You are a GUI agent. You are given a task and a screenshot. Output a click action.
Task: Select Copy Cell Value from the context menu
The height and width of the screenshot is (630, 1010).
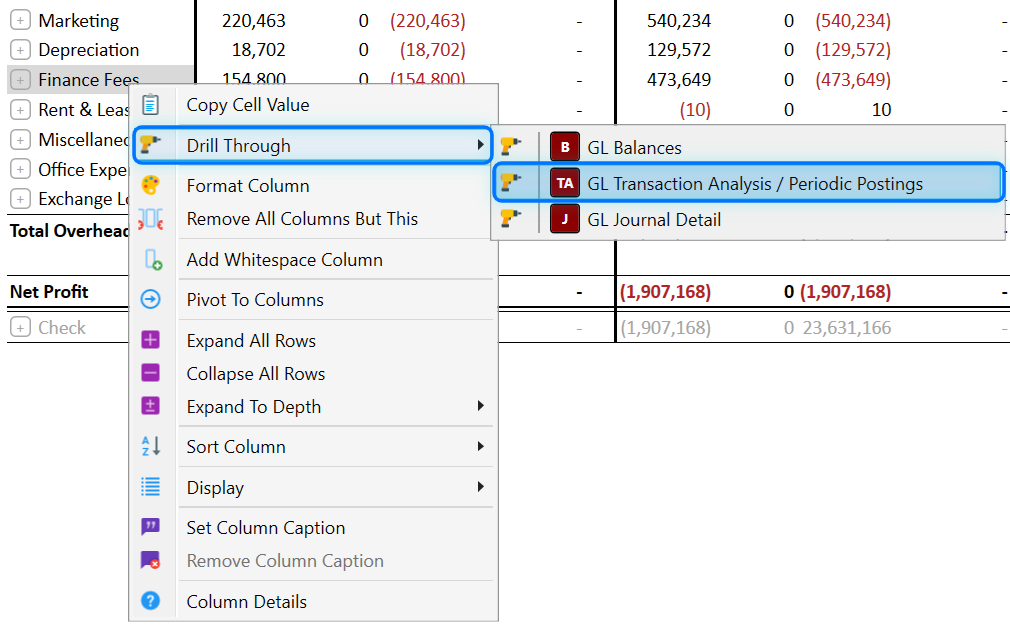coord(313,105)
